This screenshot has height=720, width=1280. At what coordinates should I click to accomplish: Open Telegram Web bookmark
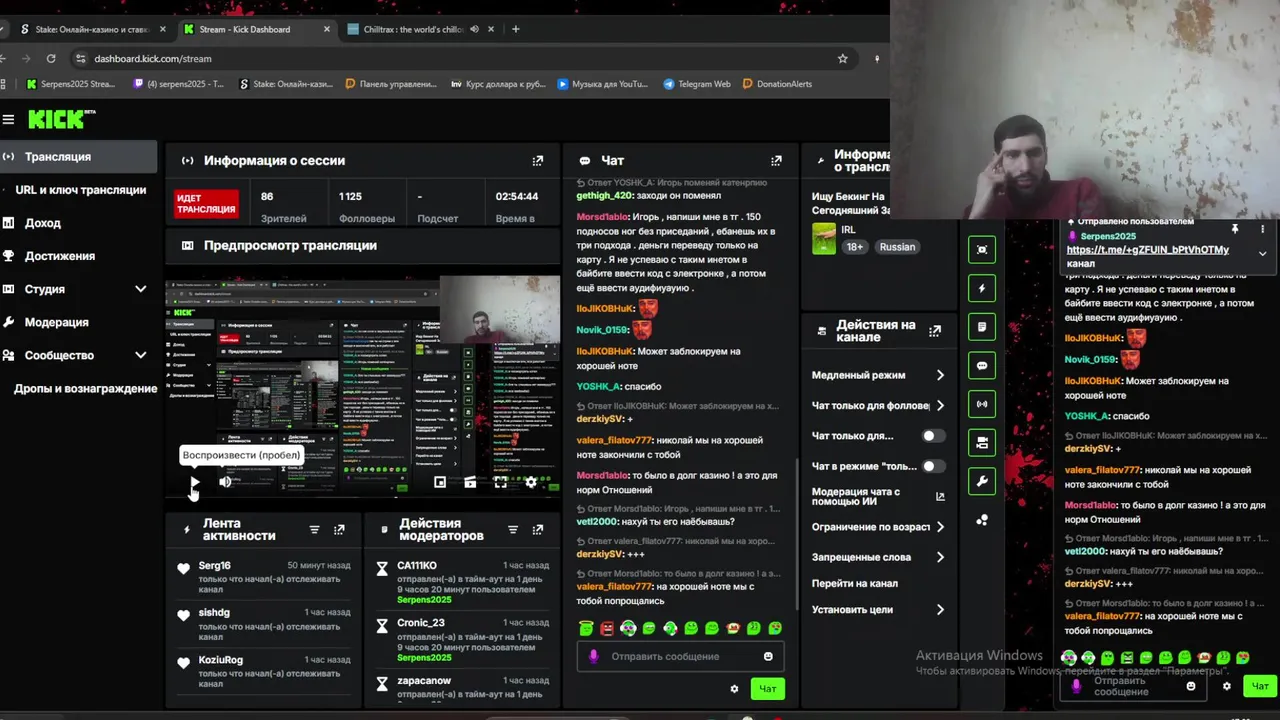click(696, 84)
